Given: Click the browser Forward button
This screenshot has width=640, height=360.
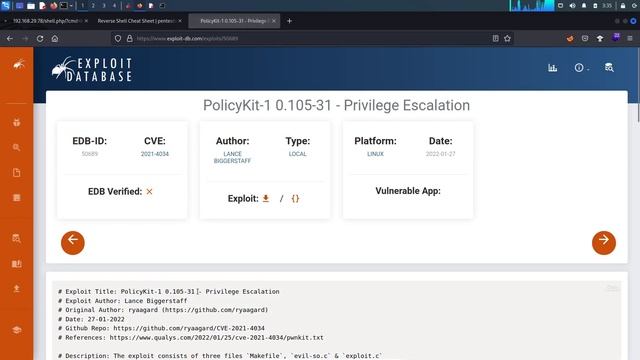Looking at the screenshot, I should (x=25, y=38).
